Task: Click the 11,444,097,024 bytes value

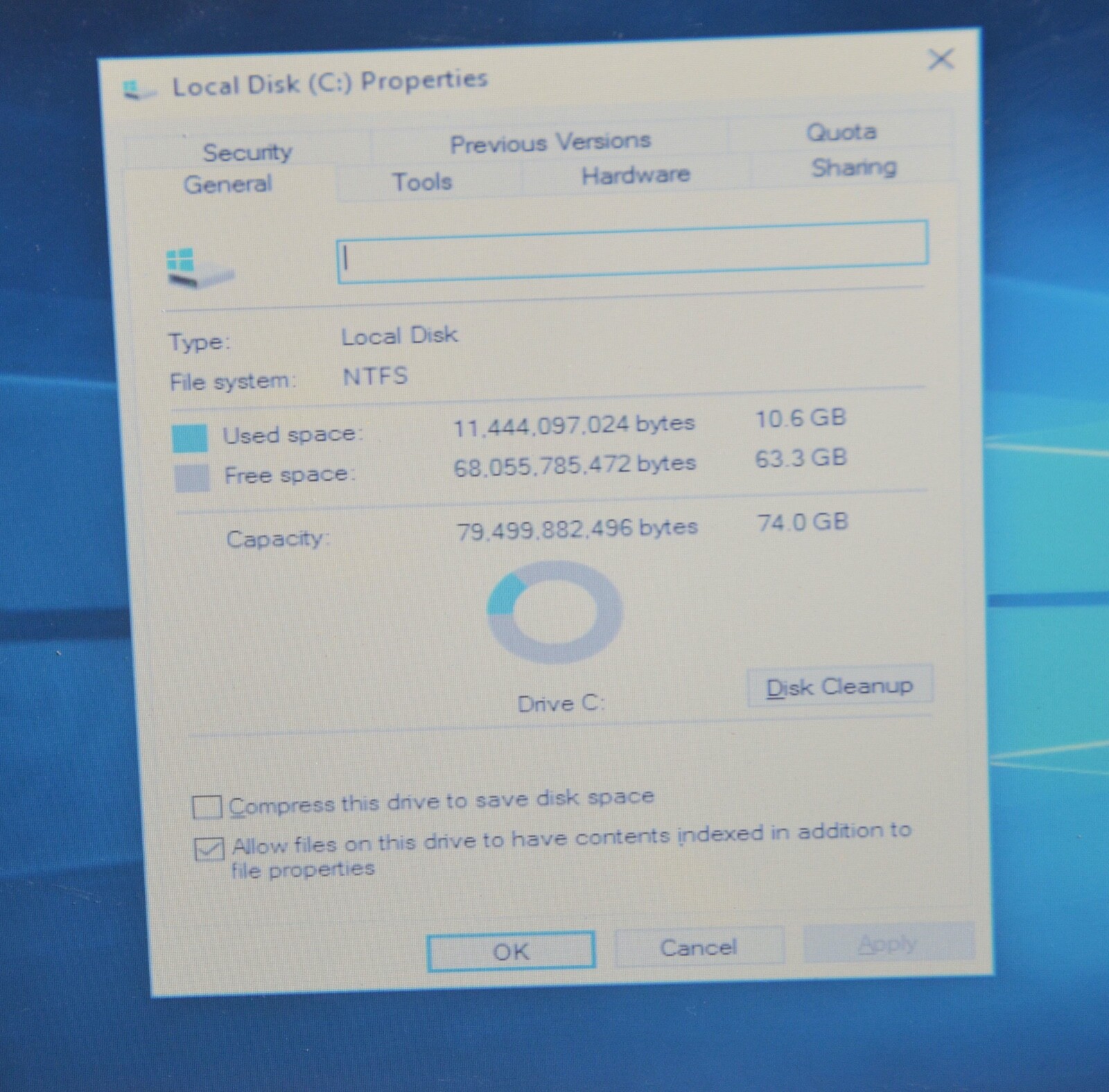Action: coord(574,425)
